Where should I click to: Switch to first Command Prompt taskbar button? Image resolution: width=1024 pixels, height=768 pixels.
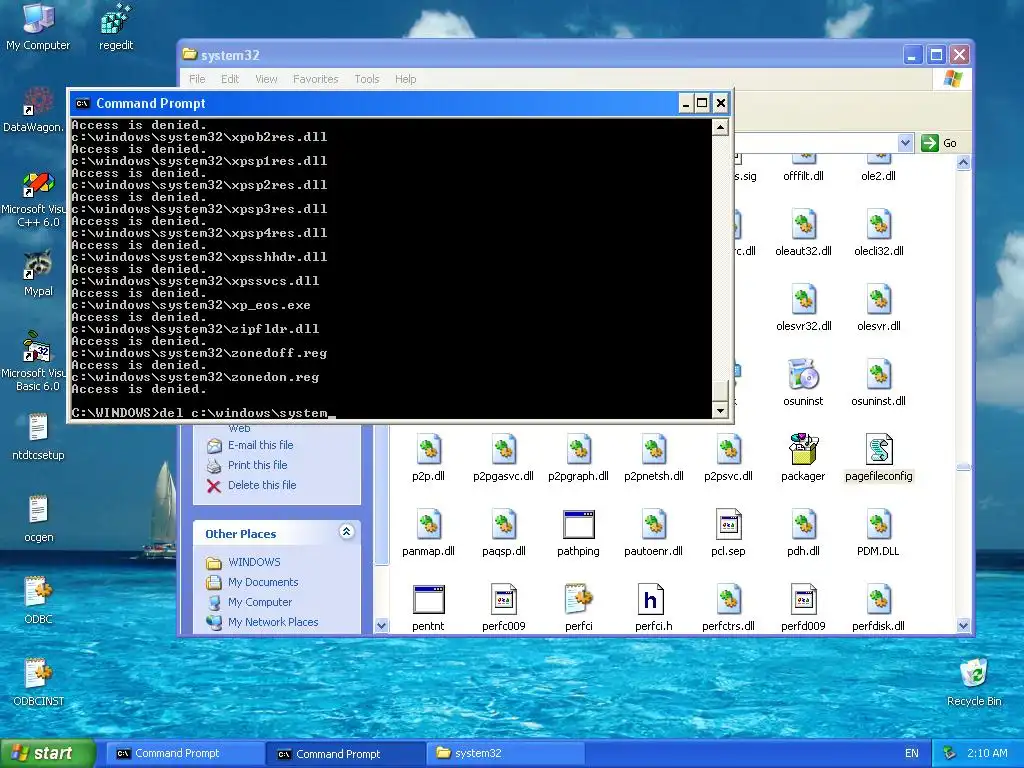point(184,754)
